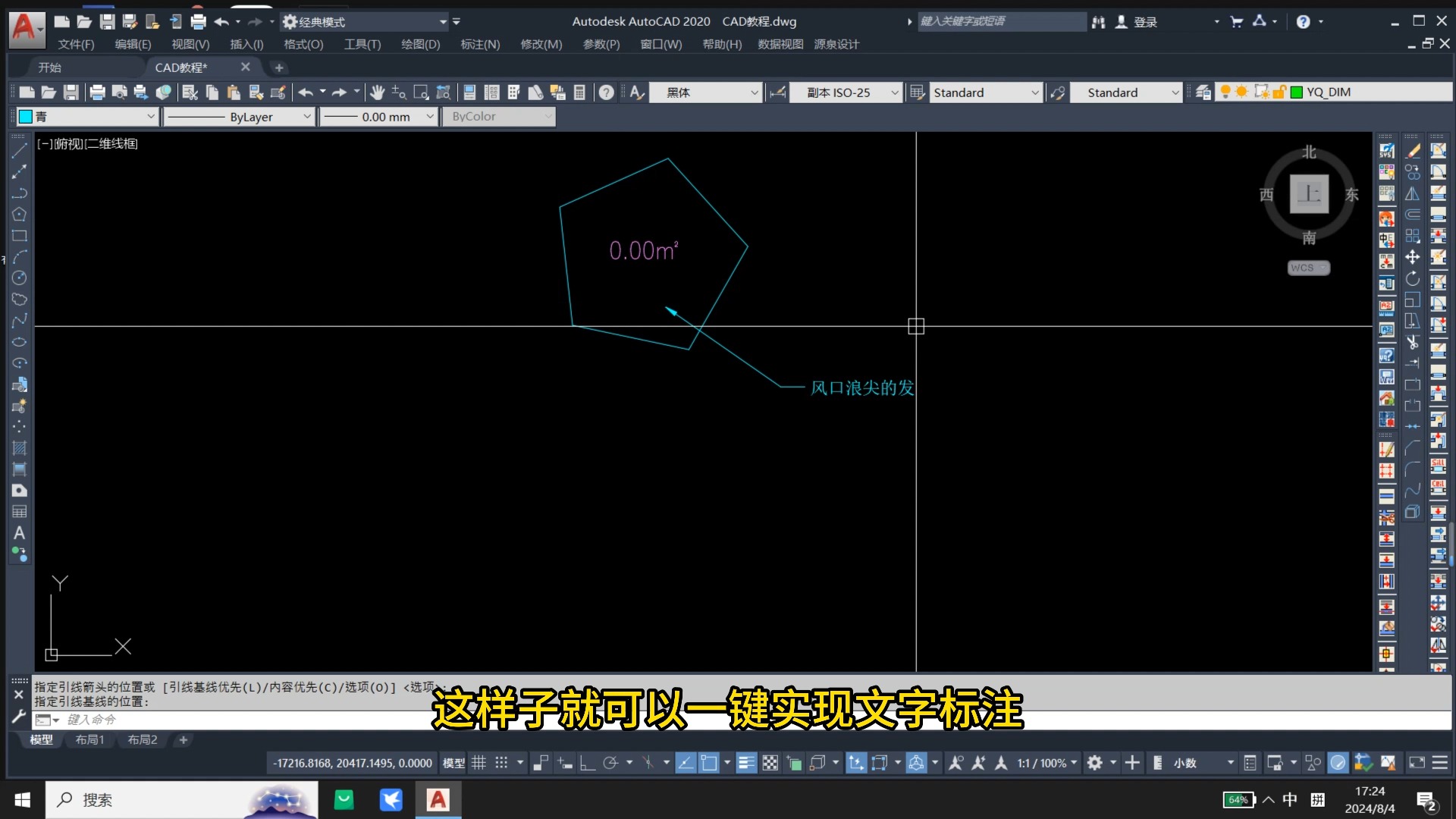This screenshot has height=819, width=1456.
Task: Select the Multiline Text tool
Action: 19,533
